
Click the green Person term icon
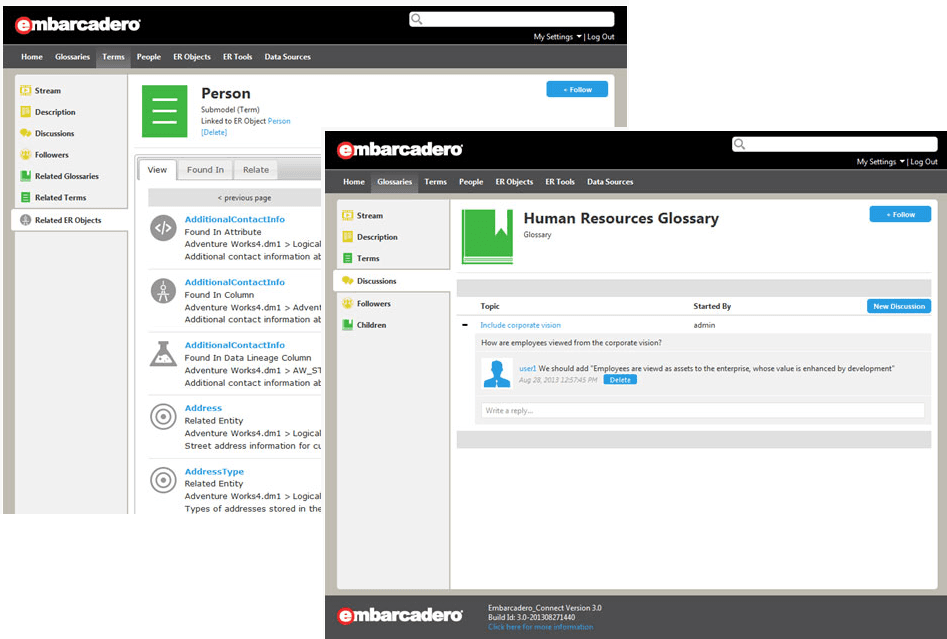164,111
